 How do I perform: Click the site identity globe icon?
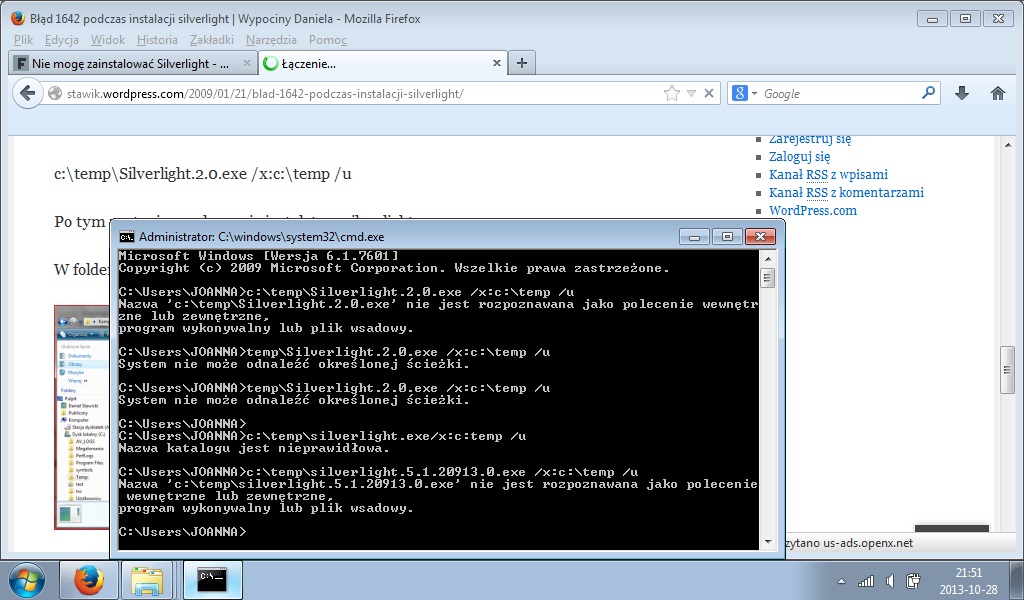(55, 93)
